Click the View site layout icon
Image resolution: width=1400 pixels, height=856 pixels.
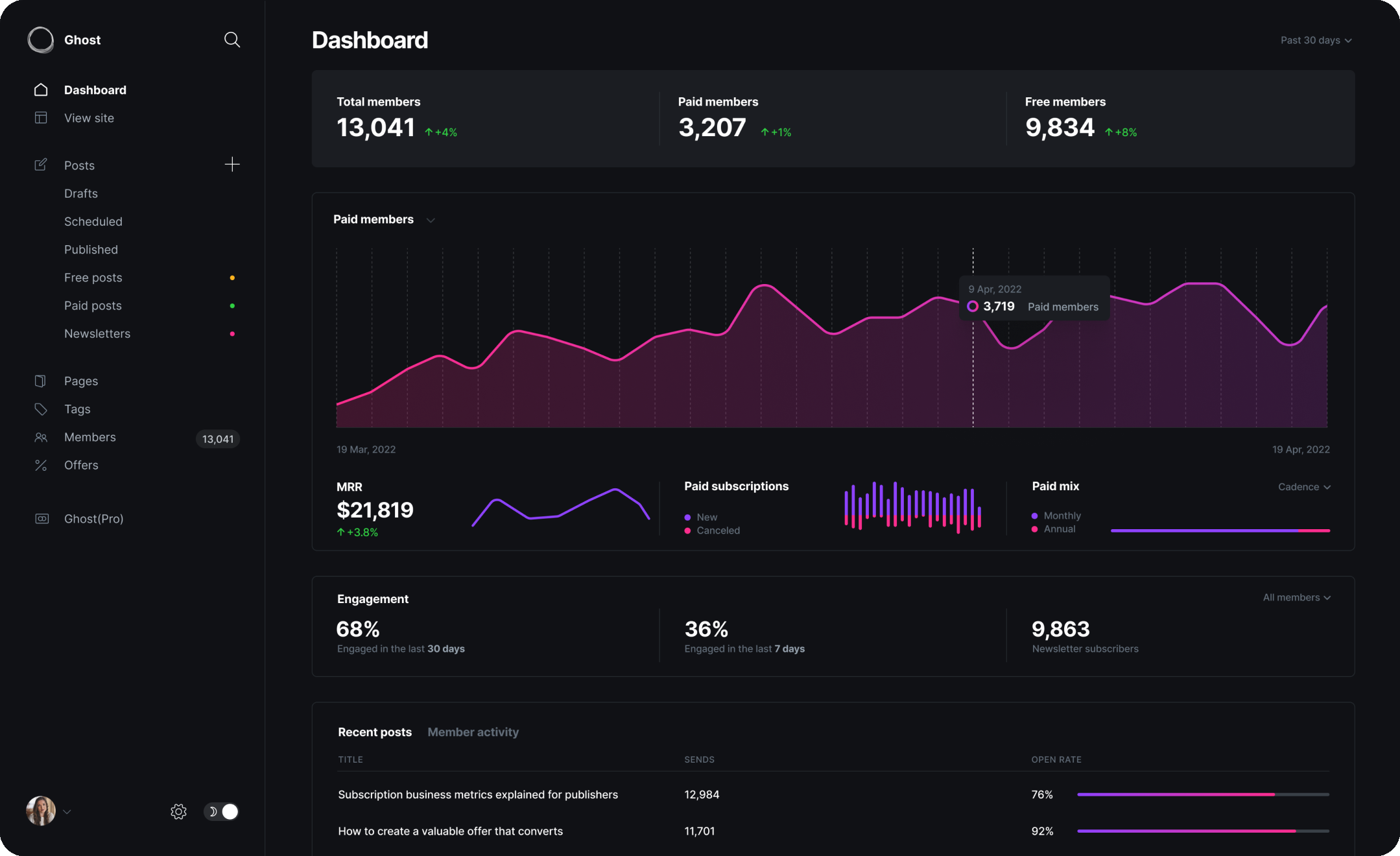pyautogui.click(x=41, y=118)
